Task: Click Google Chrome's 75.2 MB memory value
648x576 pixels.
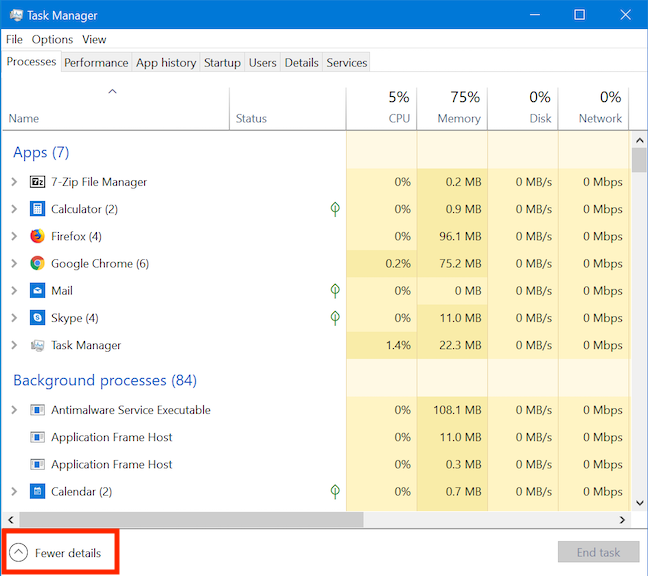Action: point(460,263)
